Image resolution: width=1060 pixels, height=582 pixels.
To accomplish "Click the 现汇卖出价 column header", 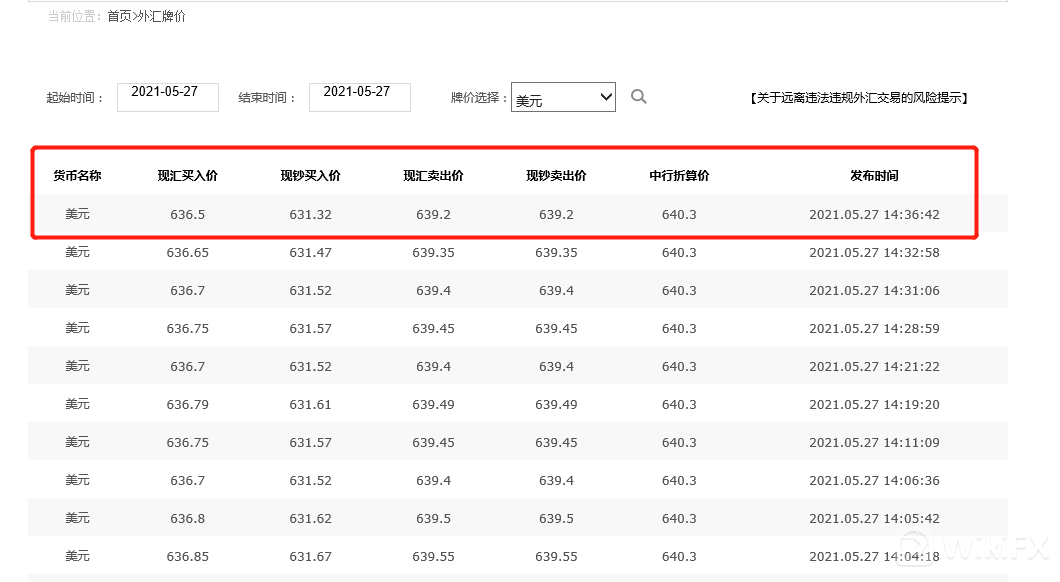I will 433,176.
